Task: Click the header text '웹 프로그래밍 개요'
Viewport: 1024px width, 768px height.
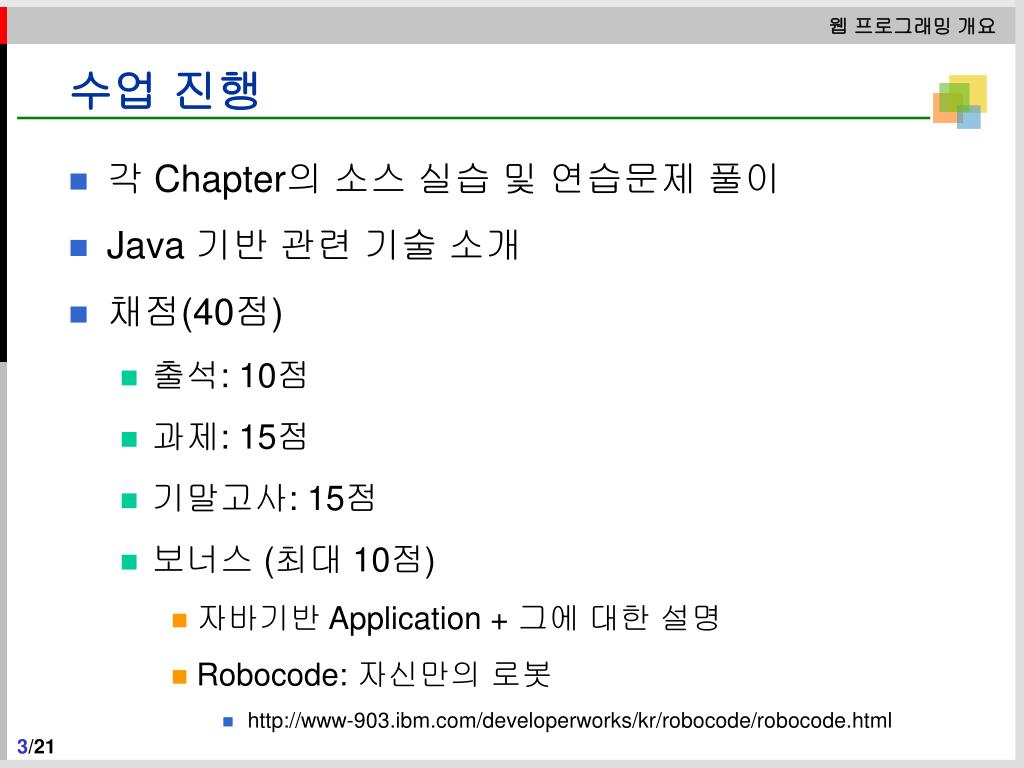Action: point(912,25)
